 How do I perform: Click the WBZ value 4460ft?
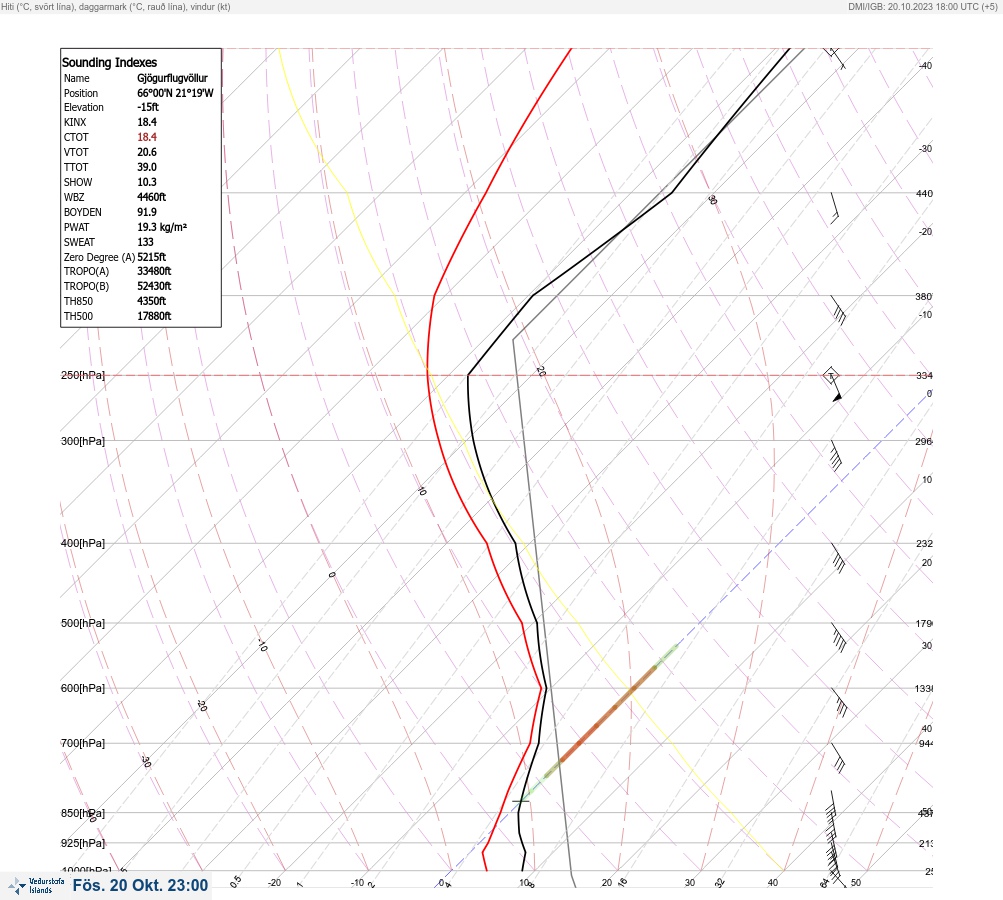click(152, 197)
